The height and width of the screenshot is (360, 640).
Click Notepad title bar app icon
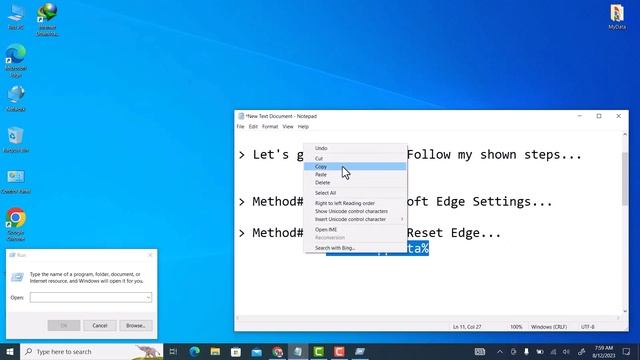241,116
